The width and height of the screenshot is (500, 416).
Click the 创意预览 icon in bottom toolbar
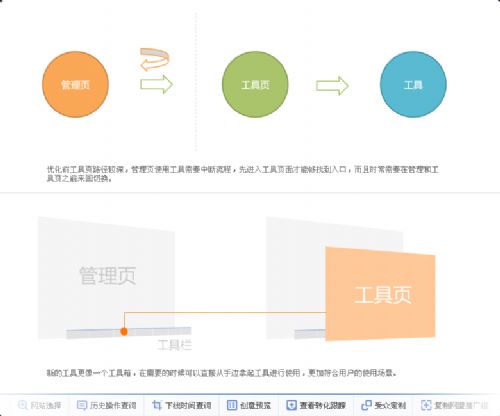click(232, 405)
